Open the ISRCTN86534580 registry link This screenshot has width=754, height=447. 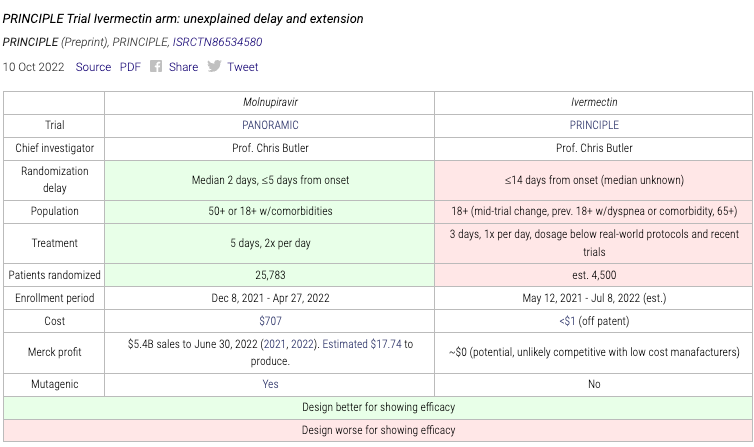[217, 42]
